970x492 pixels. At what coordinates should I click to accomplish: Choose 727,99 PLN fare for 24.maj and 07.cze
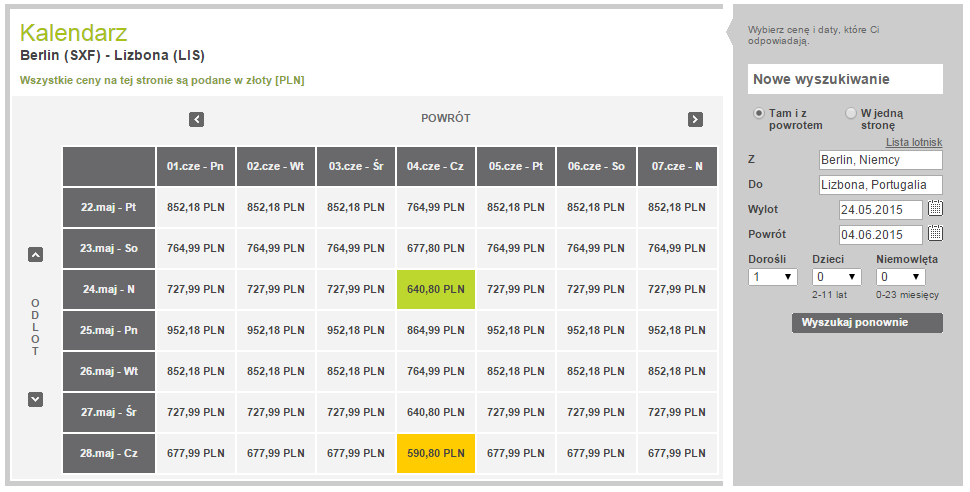point(677,289)
